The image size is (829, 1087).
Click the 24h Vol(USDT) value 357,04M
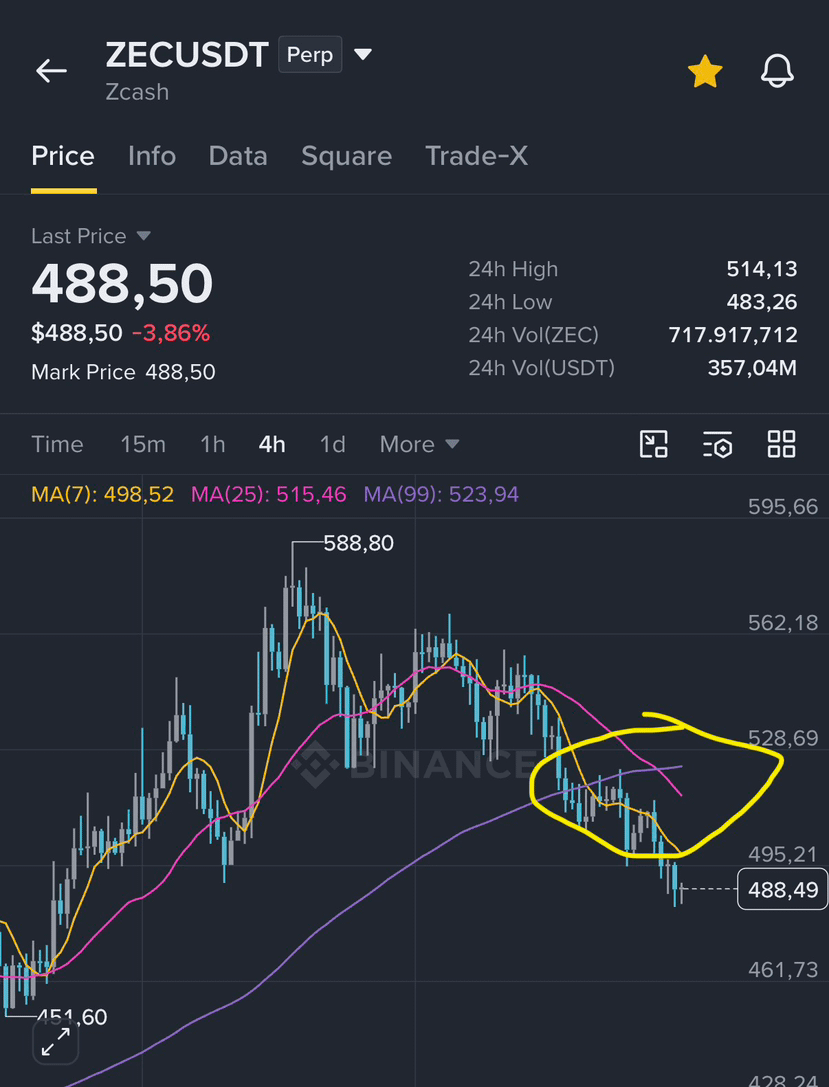click(752, 367)
